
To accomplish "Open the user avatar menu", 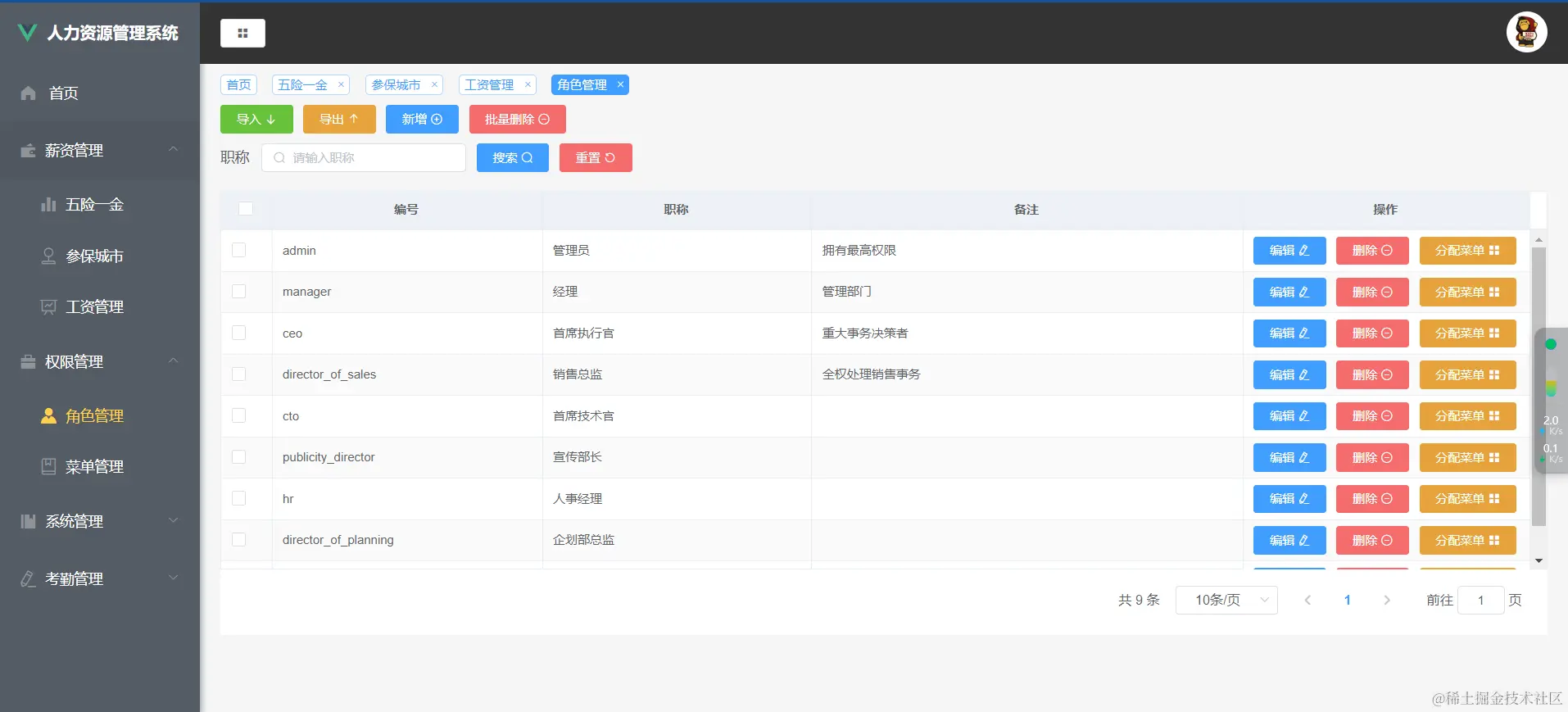I will (1526, 33).
